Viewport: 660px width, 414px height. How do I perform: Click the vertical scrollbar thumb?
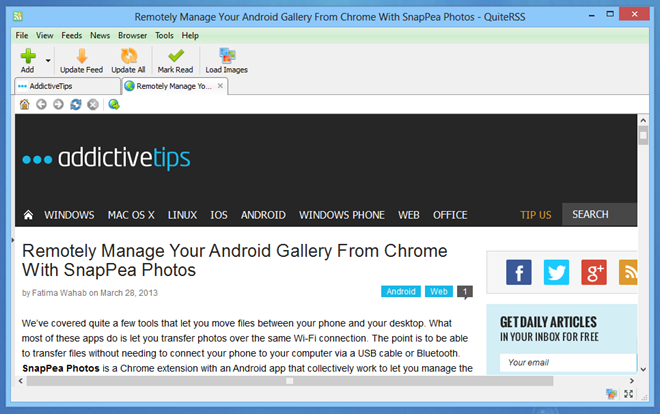pyautogui.click(x=643, y=135)
